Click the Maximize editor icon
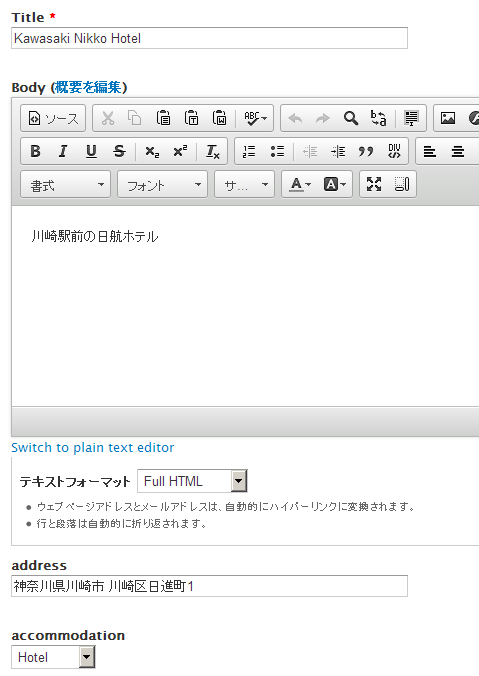This screenshot has width=479, height=676. (374, 185)
